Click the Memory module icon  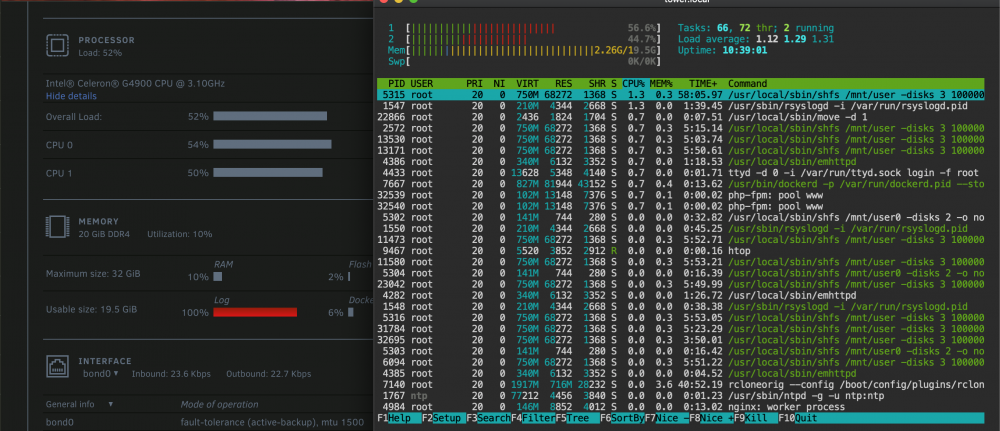[x=57, y=227]
